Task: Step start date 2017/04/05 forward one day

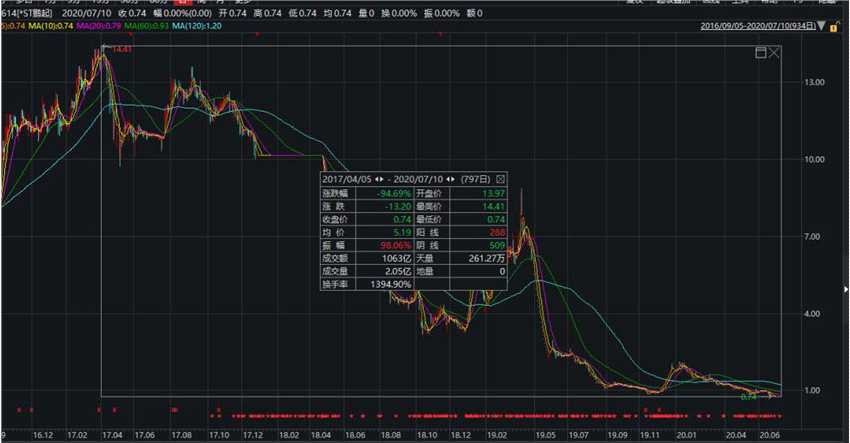Action: [x=382, y=179]
